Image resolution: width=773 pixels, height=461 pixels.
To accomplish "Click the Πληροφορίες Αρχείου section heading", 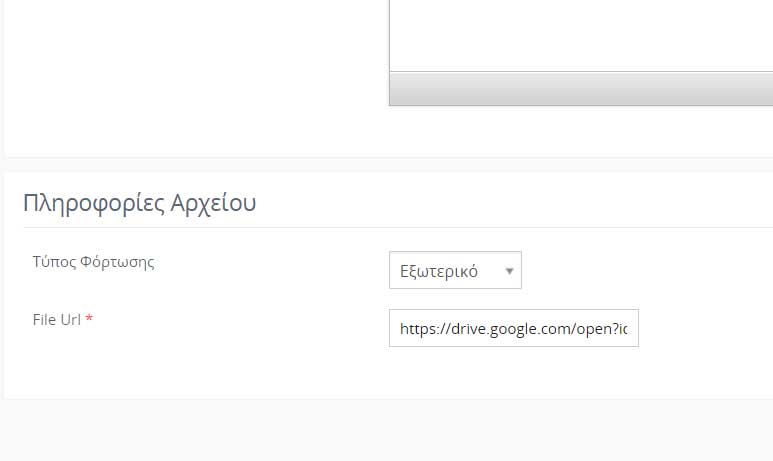I will tap(140, 203).
